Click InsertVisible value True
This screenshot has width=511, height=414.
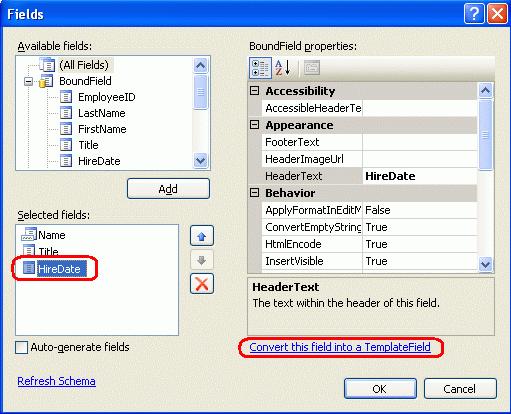click(x=420, y=261)
